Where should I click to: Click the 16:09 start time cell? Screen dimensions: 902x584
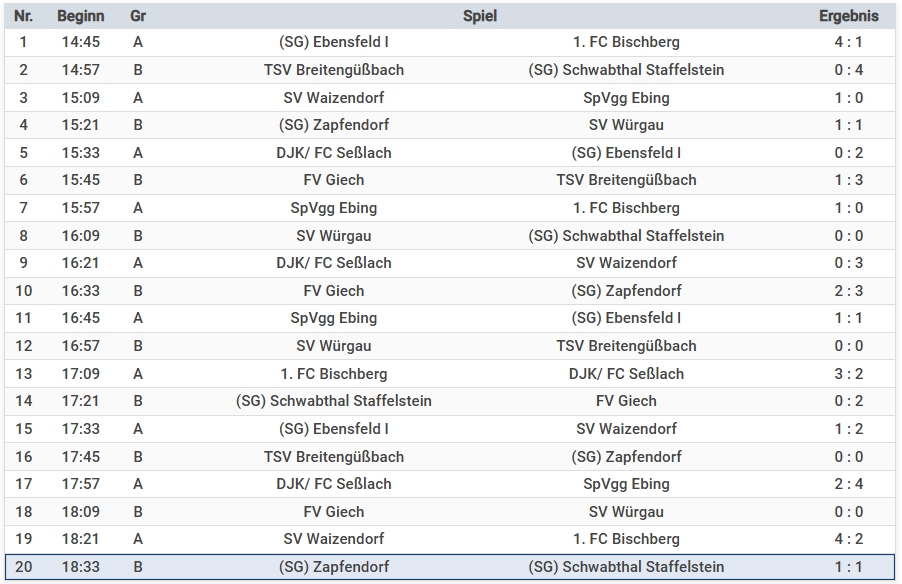[79, 236]
